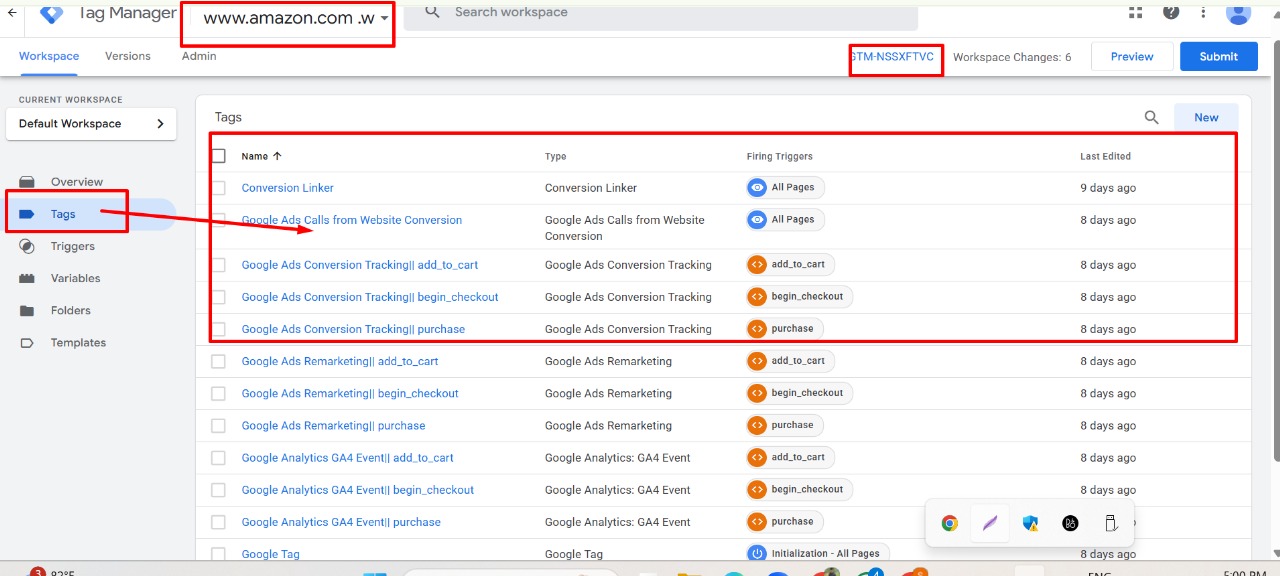This screenshot has height=576, width=1280.
Task: Open the security shield icon in tray popup
Action: tap(1030, 523)
